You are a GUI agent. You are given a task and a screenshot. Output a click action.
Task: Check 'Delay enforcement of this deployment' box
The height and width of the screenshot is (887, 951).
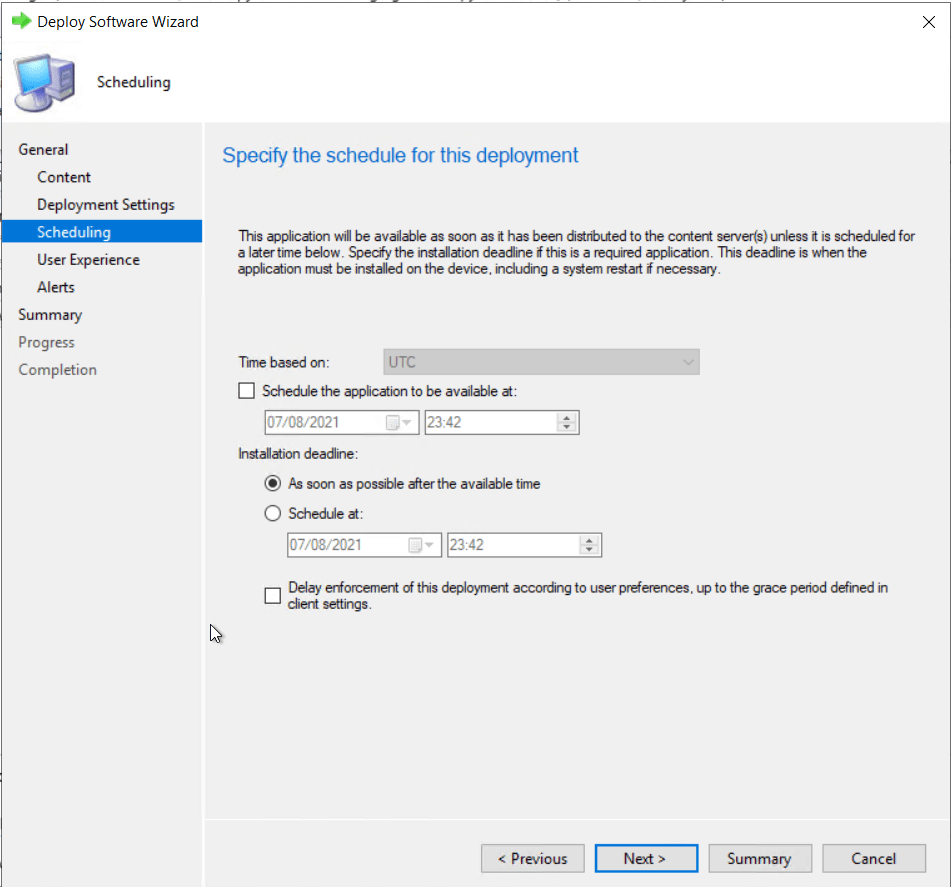(x=273, y=596)
